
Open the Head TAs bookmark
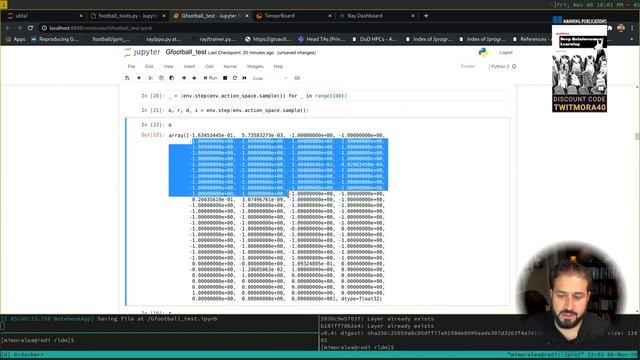[x=322, y=39]
